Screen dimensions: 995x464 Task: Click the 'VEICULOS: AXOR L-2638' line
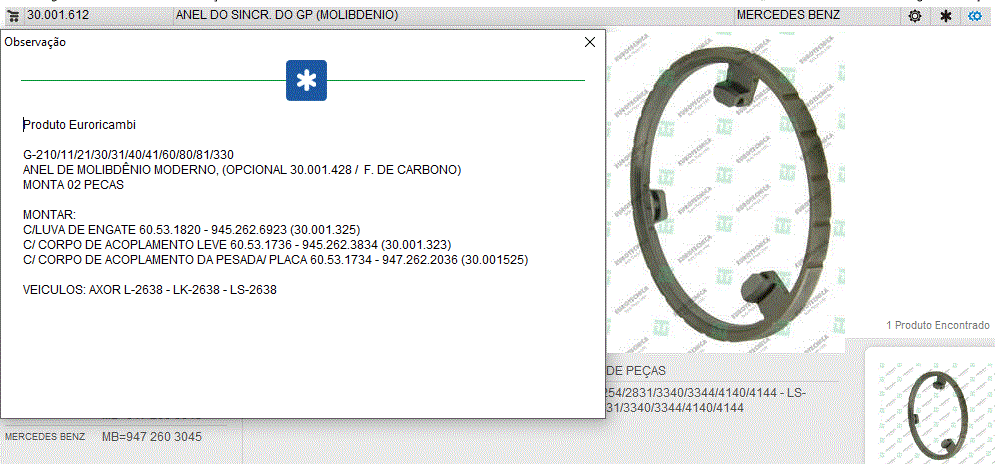coord(150,290)
